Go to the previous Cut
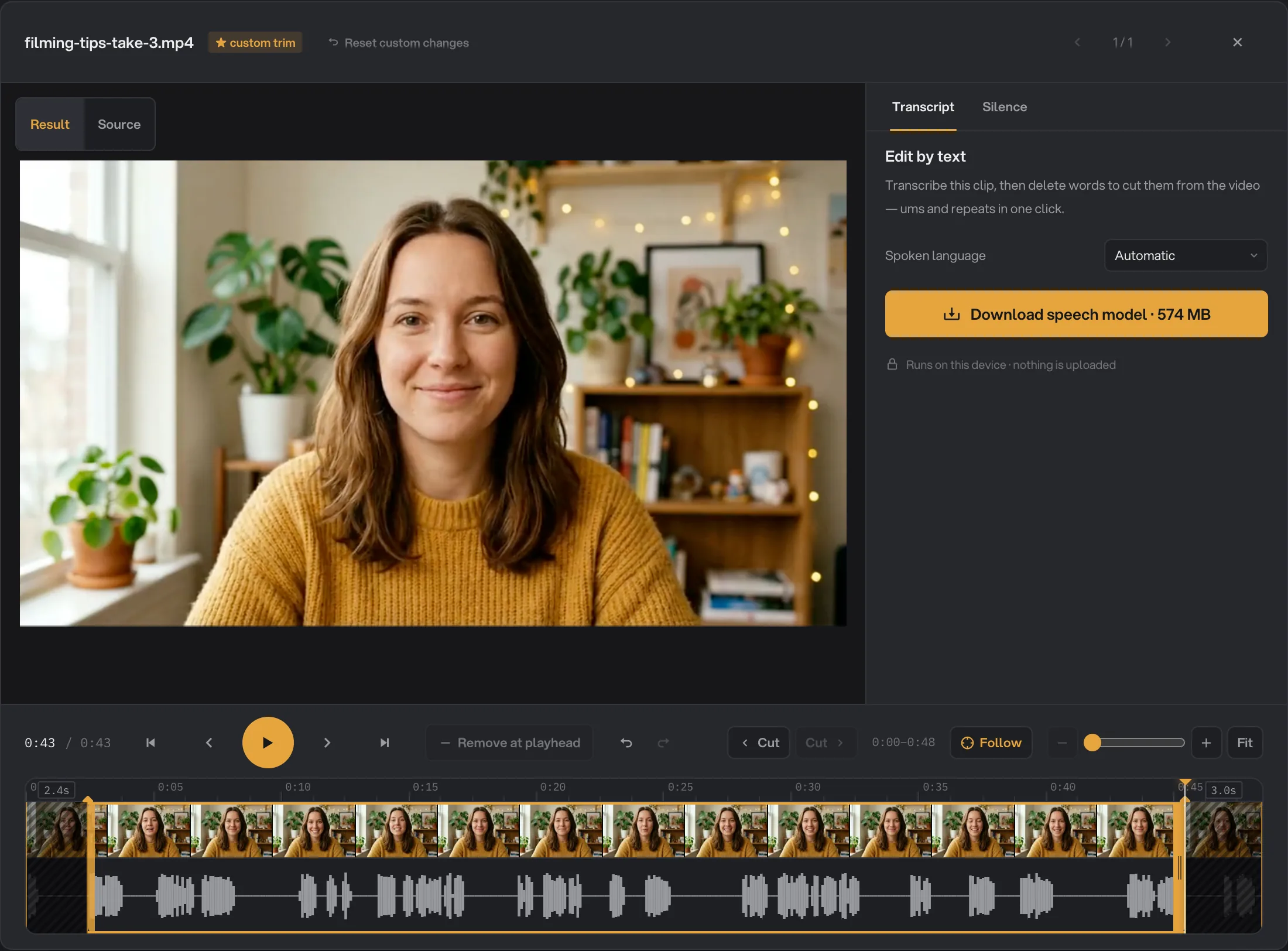The image size is (1288, 951). tap(759, 743)
